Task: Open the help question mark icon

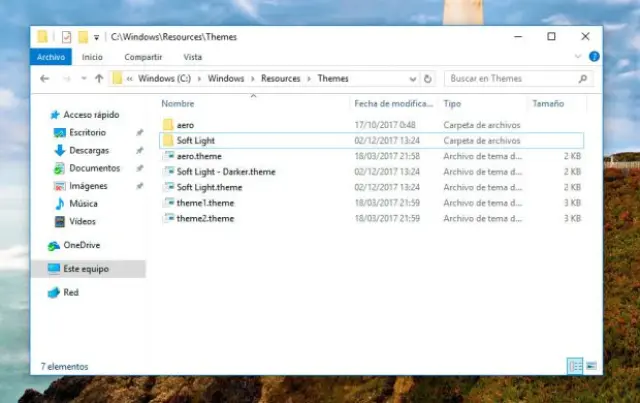Action: coord(594,57)
